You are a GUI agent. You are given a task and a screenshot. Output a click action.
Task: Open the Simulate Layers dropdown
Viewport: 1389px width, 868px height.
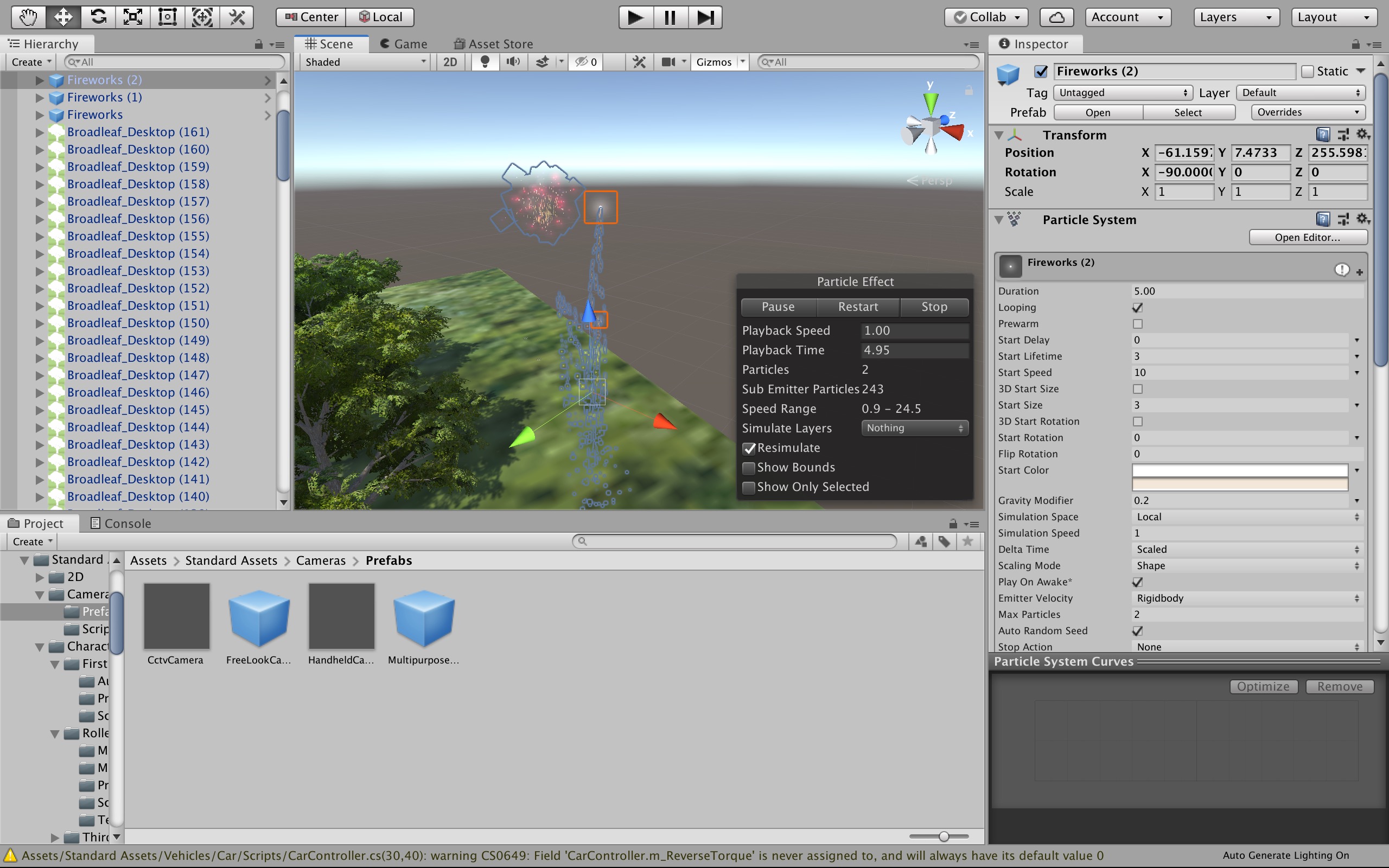point(914,427)
